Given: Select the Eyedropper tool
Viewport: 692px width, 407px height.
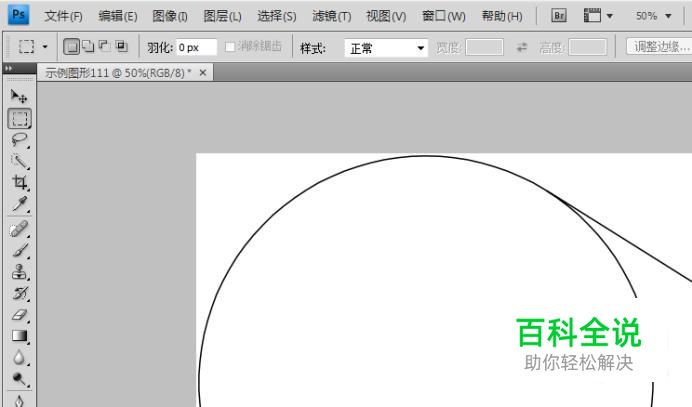Looking at the screenshot, I should pyautogui.click(x=19, y=204).
